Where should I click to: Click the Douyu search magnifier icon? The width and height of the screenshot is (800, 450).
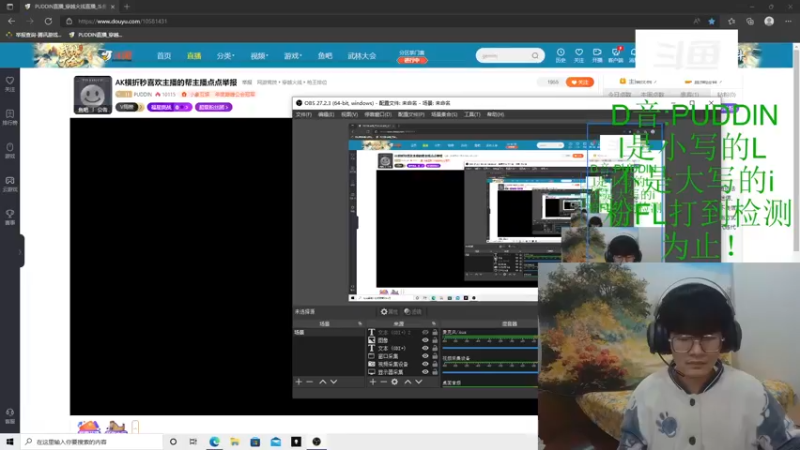point(535,56)
